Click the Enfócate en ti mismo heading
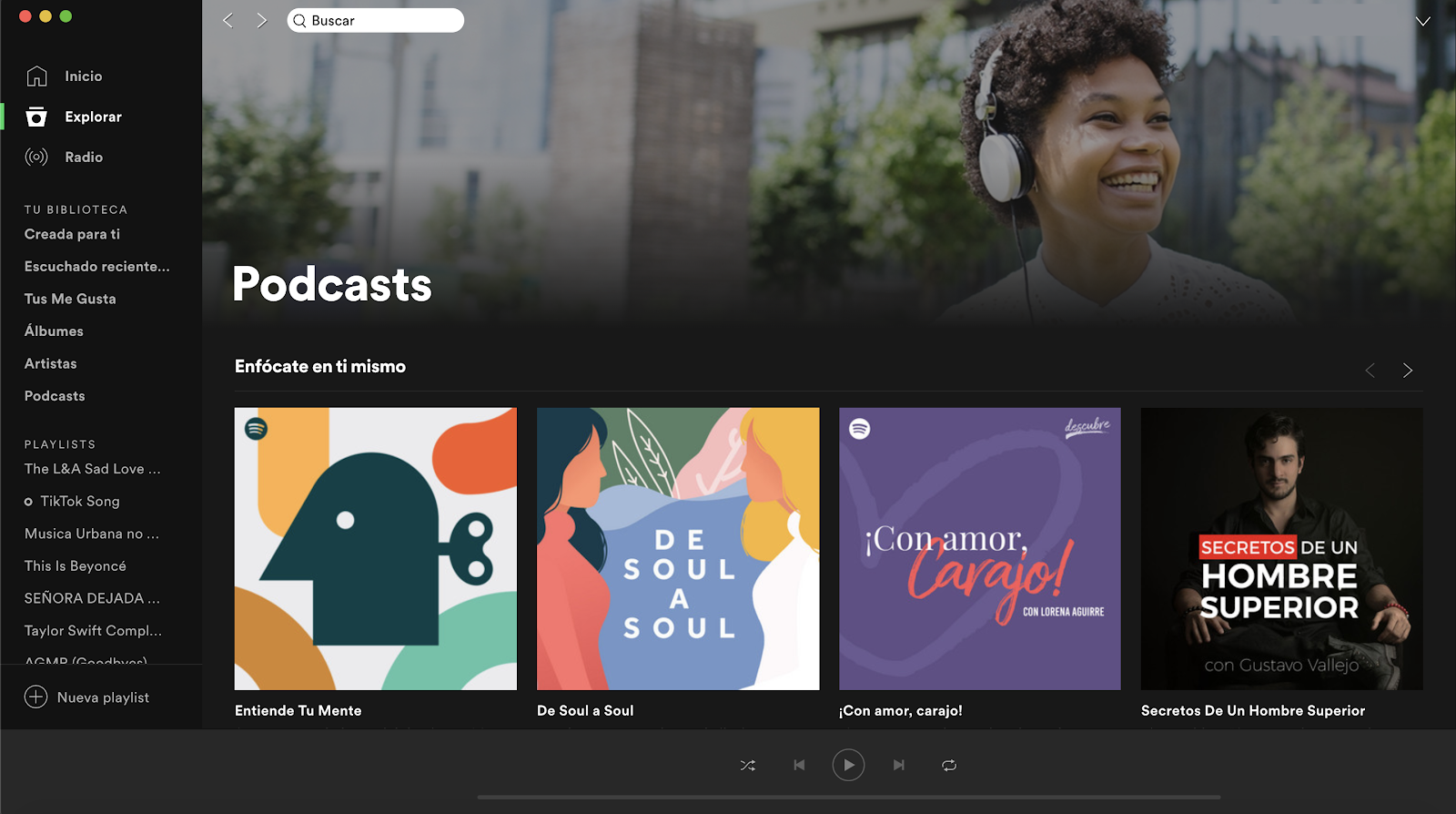 tap(320, 366)
